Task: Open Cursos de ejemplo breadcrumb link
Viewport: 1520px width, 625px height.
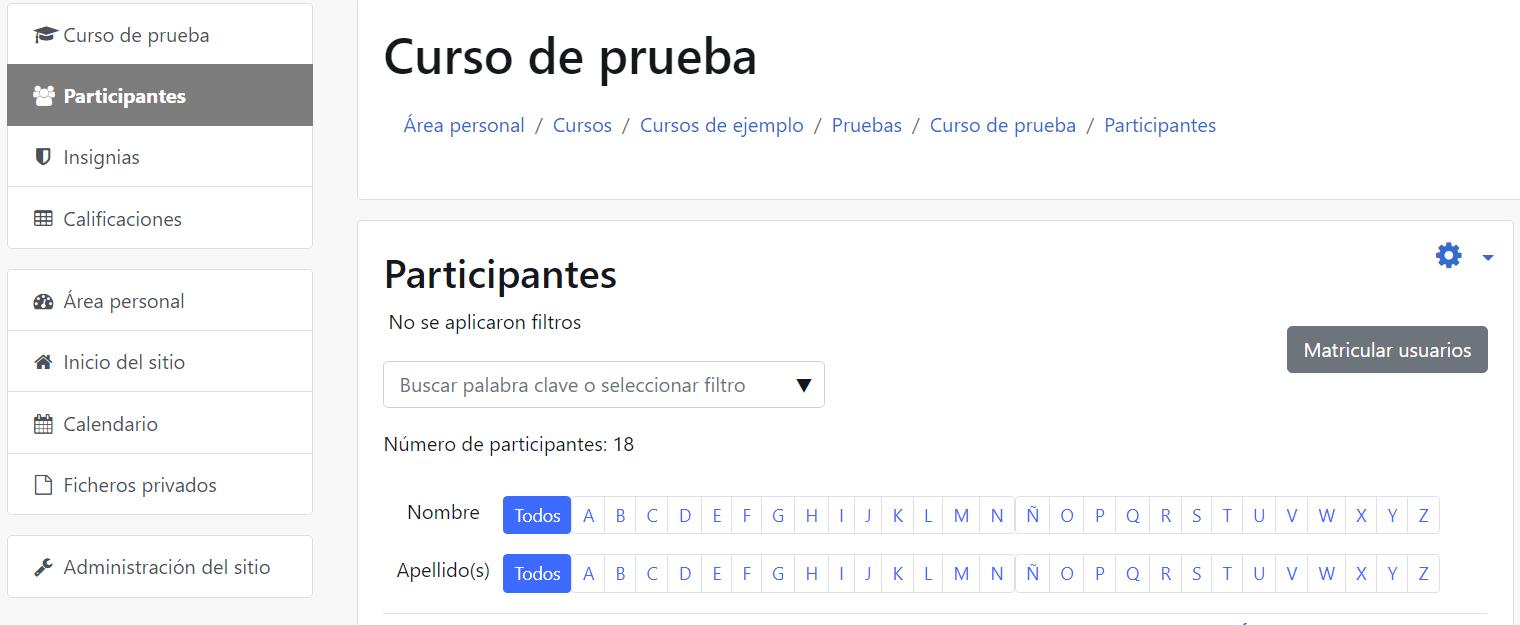Action: click(722, 125)
